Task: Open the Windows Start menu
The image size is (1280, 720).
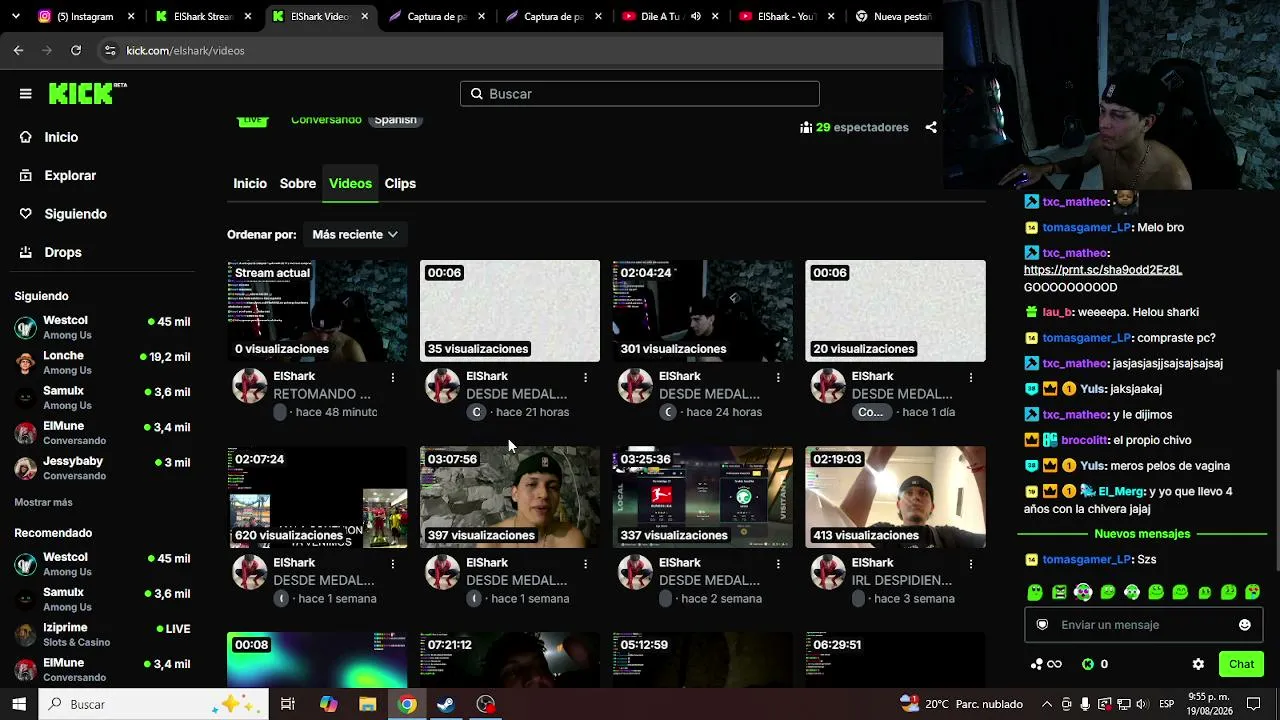Action: pyautogui.click(x=19, y=704)
